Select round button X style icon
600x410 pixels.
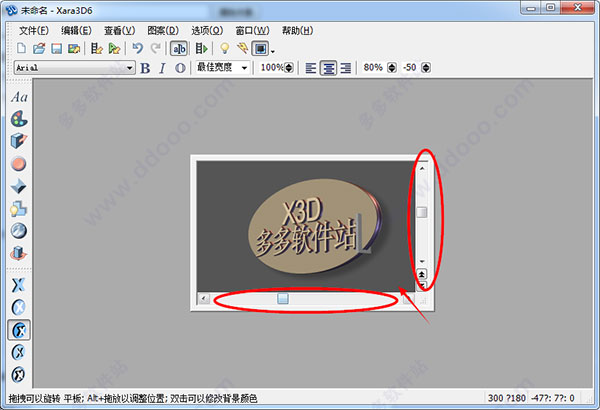point(18,307)
